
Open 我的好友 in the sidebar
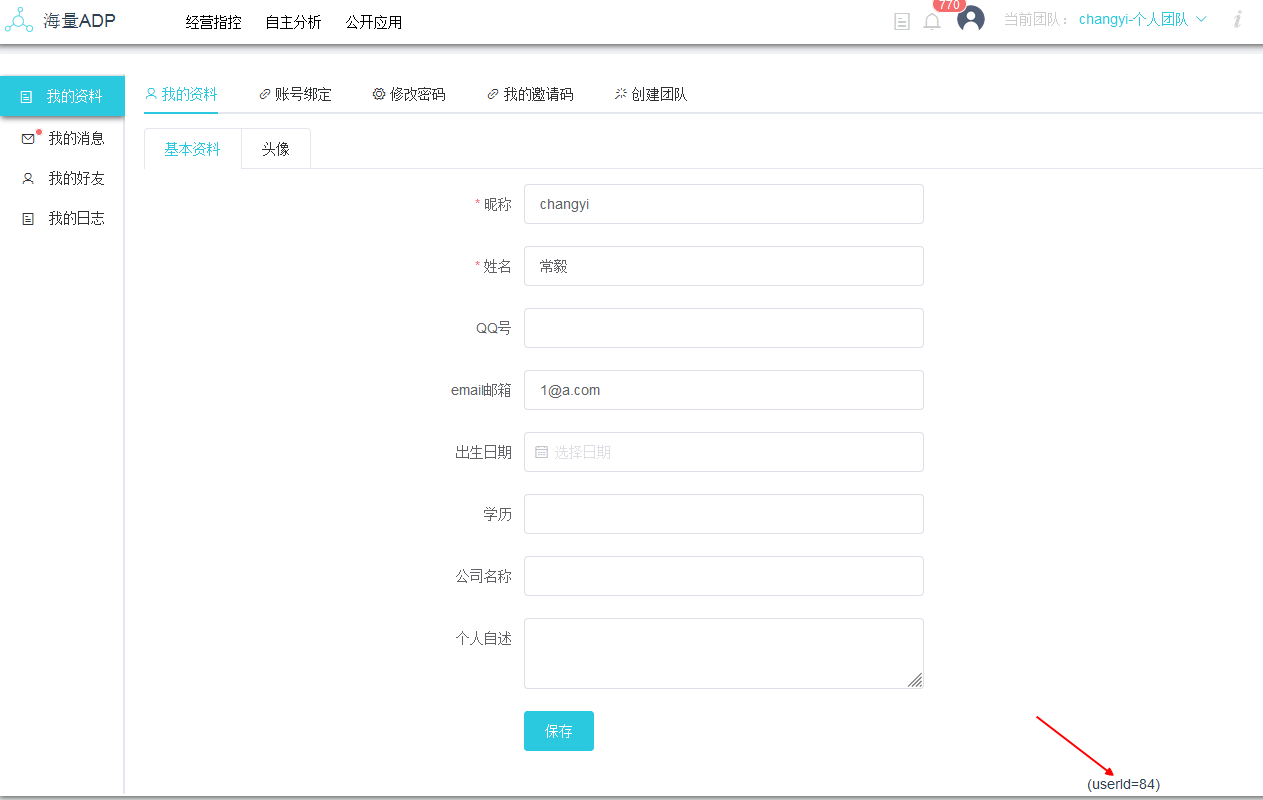click(76, 178)
